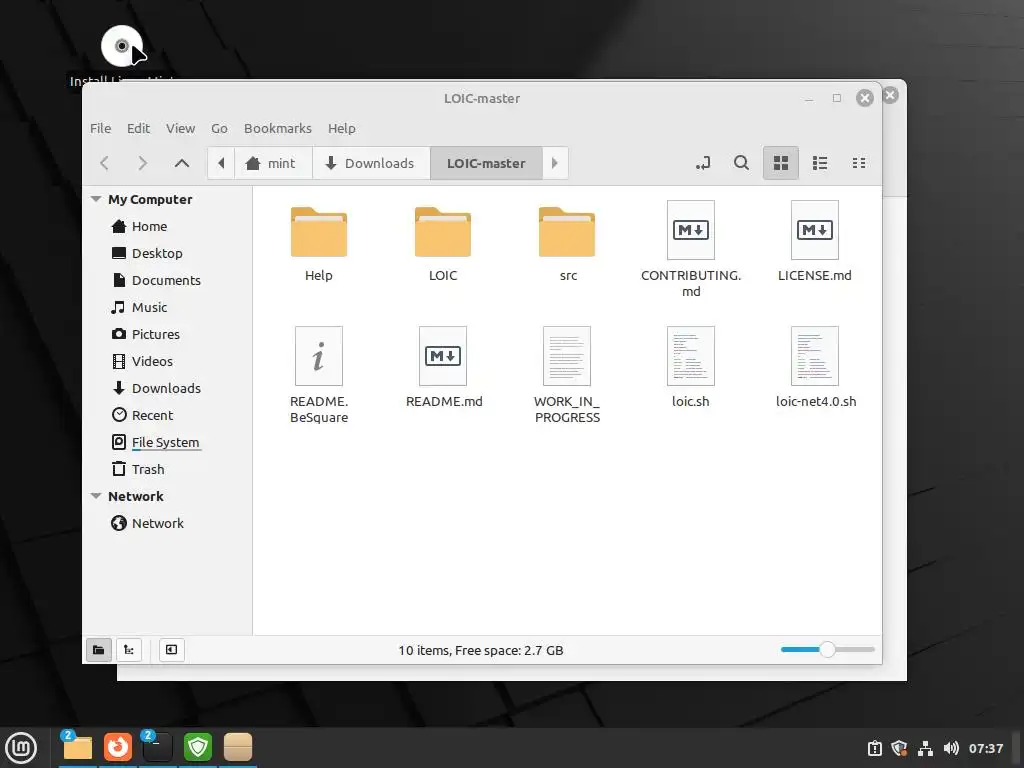Select the WORK_IN_PROGRESS file

[567, 375]
